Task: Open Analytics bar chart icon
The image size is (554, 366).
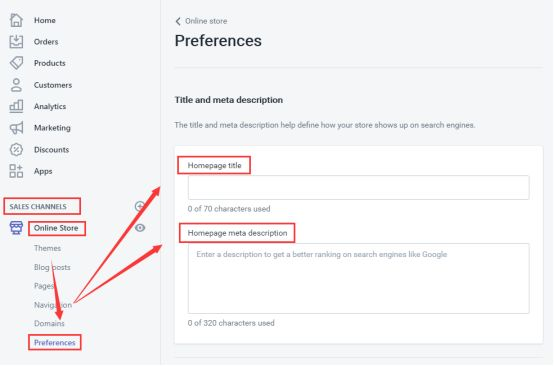Action: [16, 106]
